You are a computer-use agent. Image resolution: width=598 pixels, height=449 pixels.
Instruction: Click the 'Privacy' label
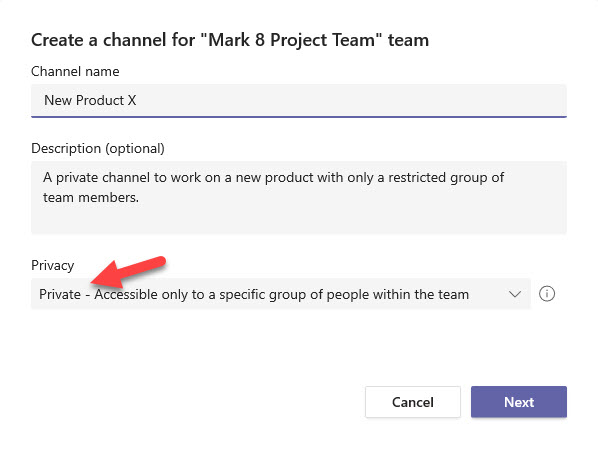pos(53,266)
